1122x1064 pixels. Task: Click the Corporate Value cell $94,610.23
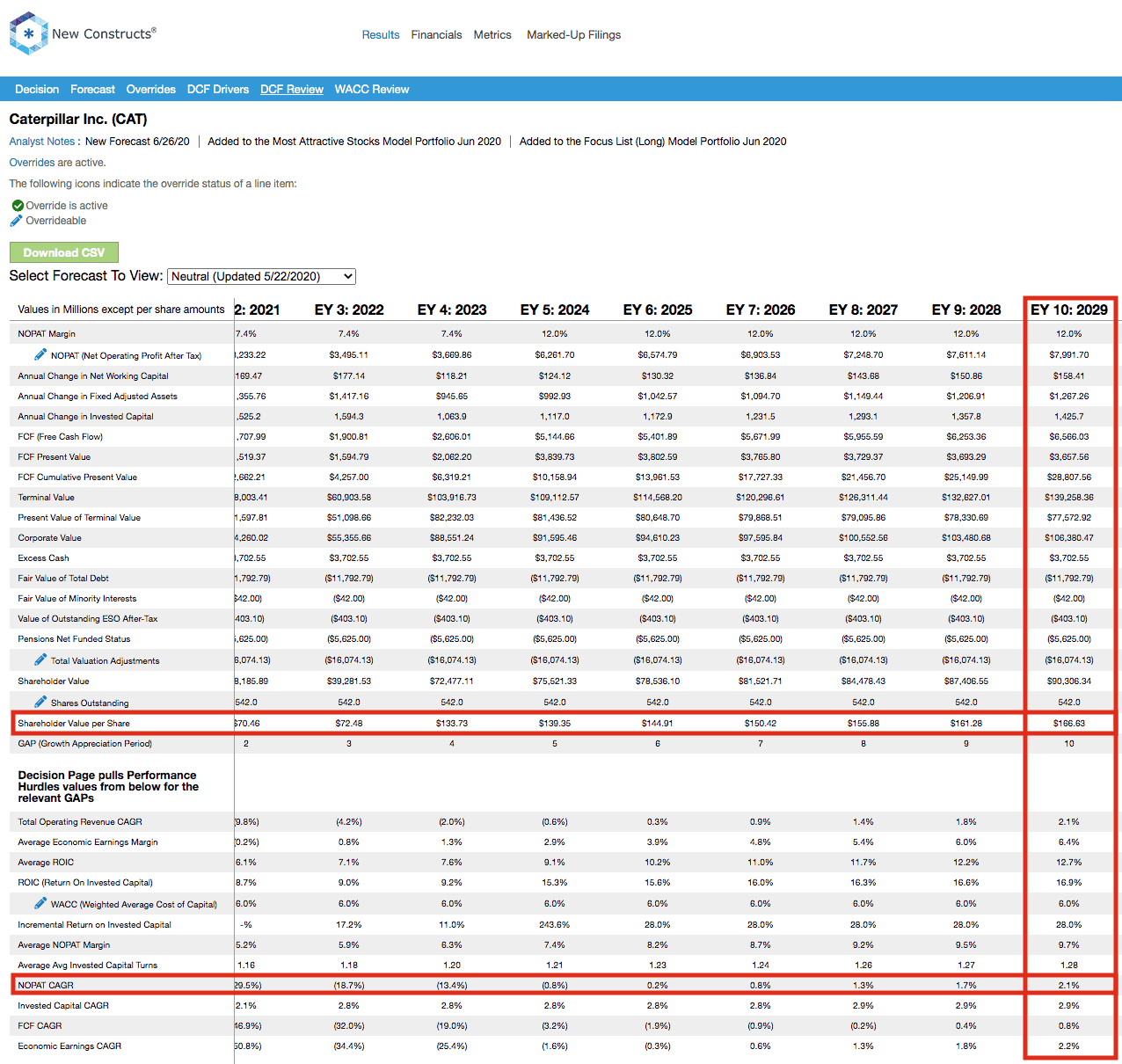click(658, 538)
